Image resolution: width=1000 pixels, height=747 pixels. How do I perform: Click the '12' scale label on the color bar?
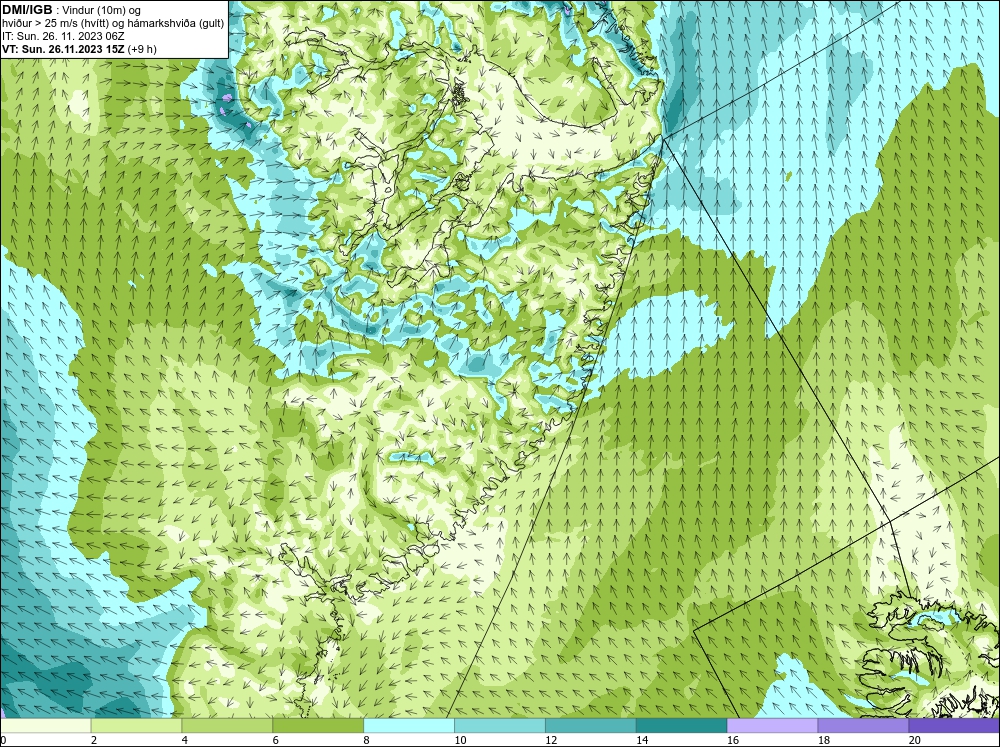pos(551,740)
